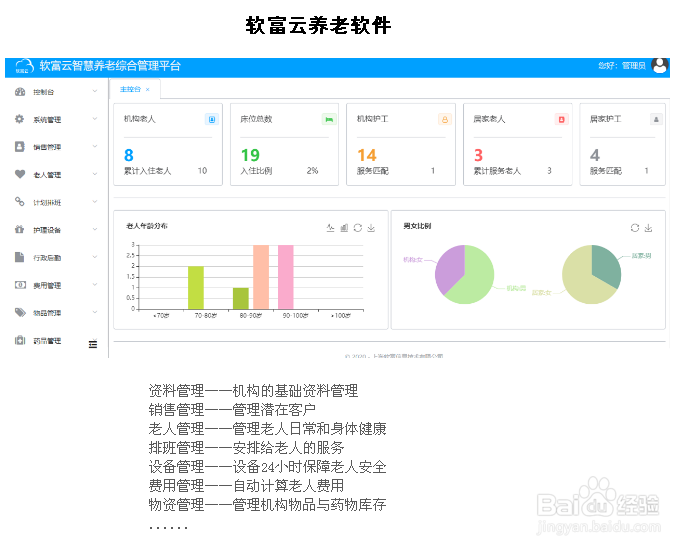Switch 老人年龄分布 chart to bar view

(x=344, y=228)
